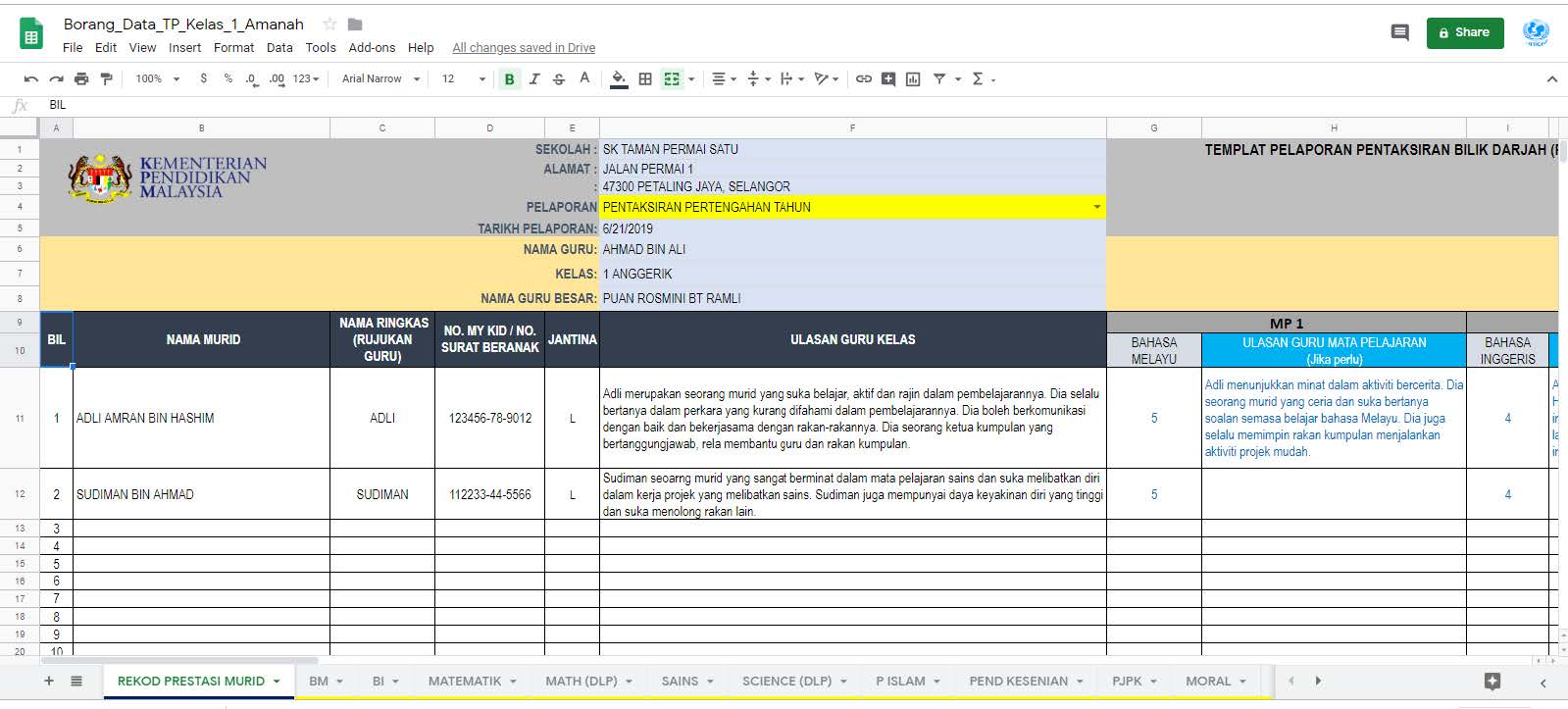Select cell with ADLI AMRAN BIN HASHIM
The width and height of the screenshot is (1568, 709).
point(201,418)
